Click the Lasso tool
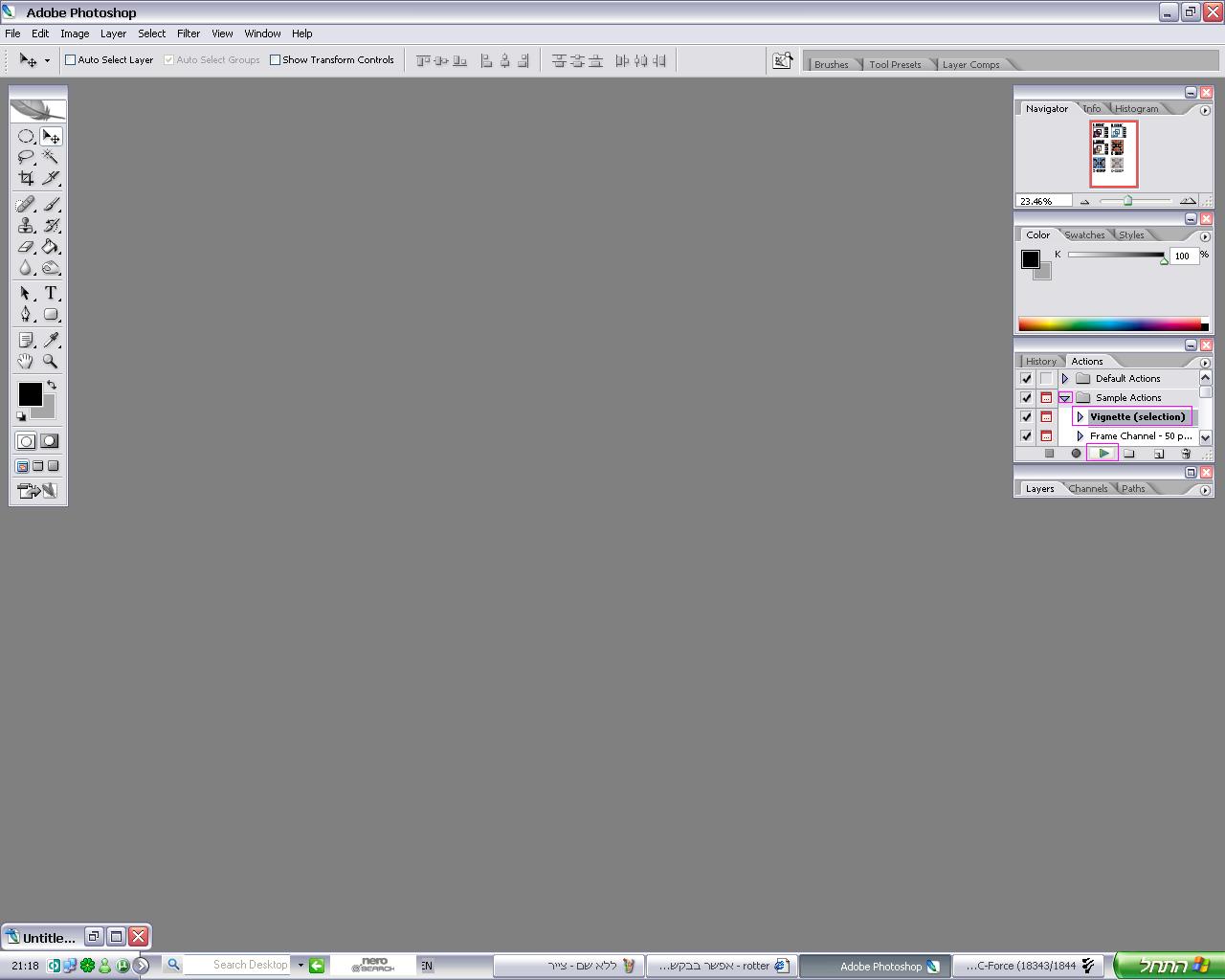 26,157
